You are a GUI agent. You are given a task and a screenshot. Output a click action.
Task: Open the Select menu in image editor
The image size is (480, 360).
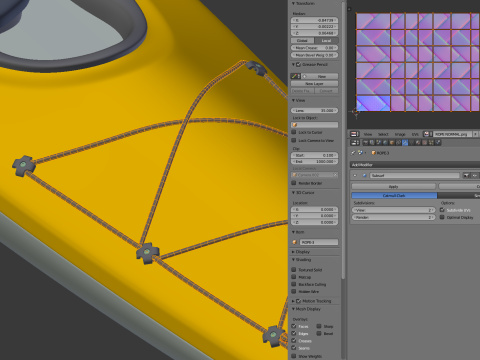click(383, 134)
